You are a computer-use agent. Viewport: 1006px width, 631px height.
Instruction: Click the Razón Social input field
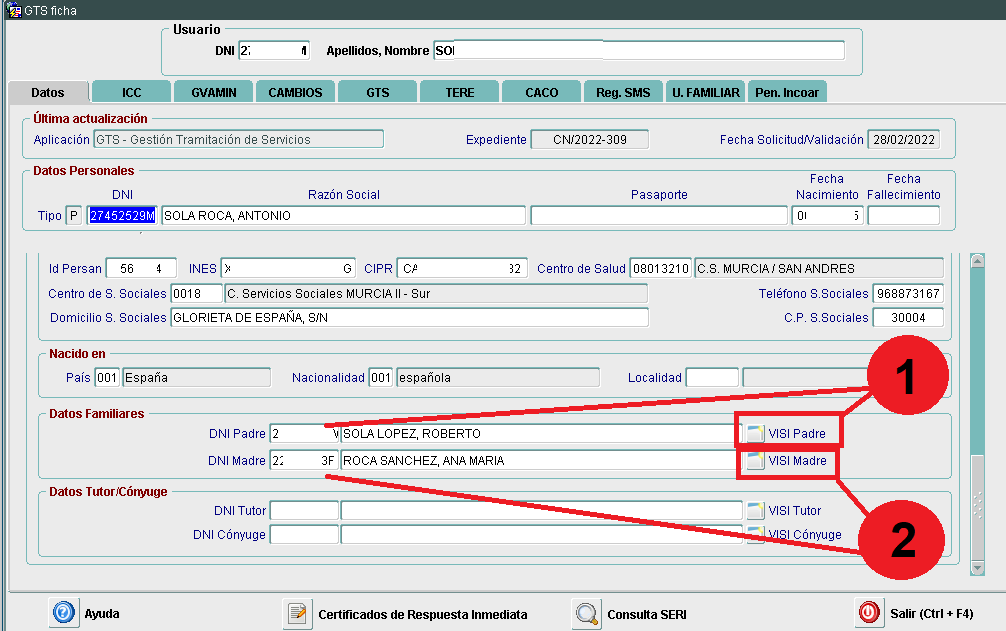coord(343,216)
